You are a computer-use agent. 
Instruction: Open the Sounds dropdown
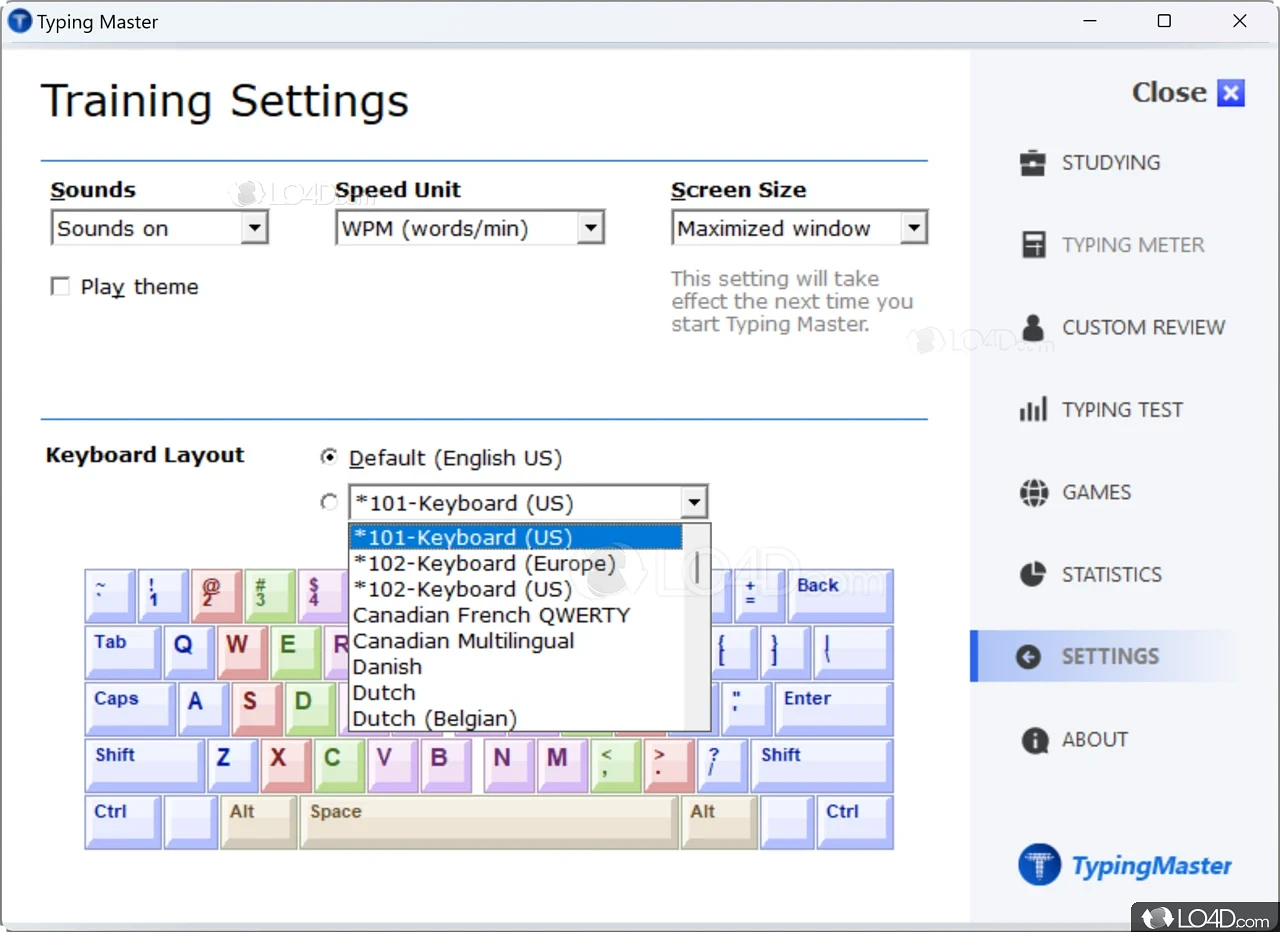255,228
